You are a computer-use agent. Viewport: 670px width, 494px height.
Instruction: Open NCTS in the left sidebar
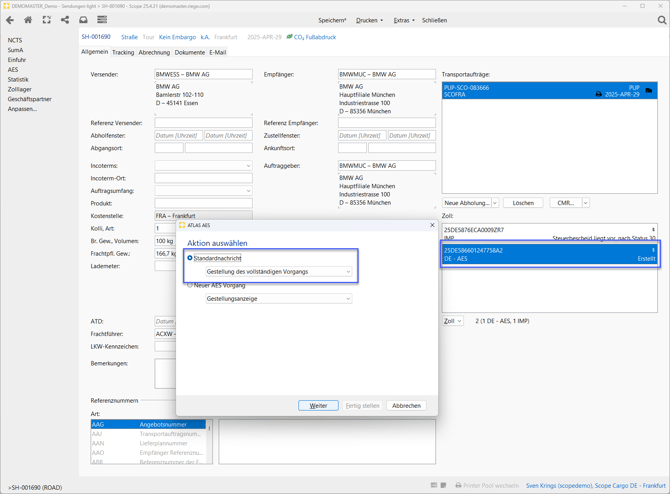pos(15,40)
